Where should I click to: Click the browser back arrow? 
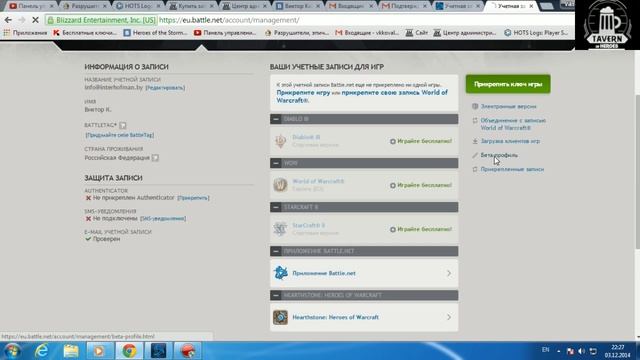[8, 20]
